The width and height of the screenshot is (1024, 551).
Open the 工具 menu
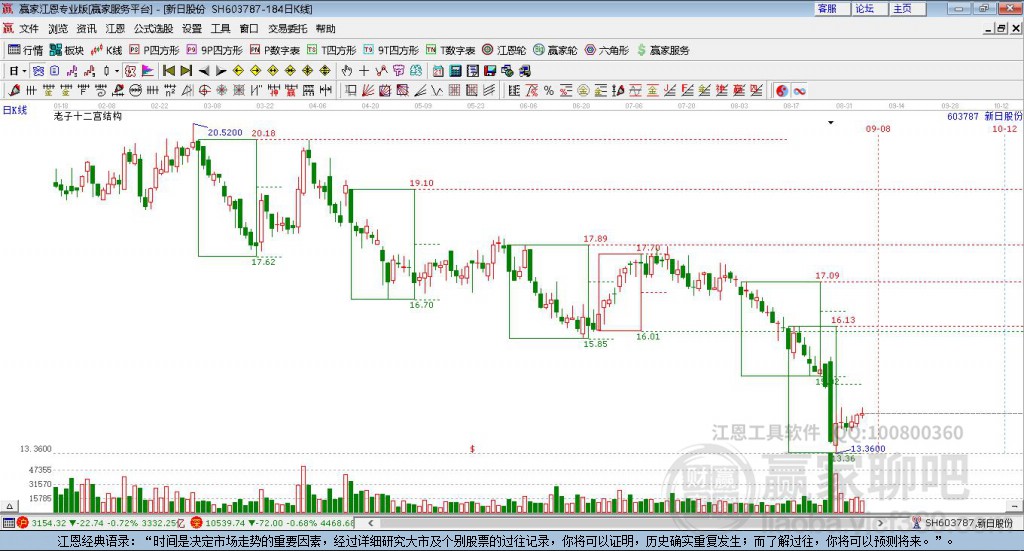220,29
